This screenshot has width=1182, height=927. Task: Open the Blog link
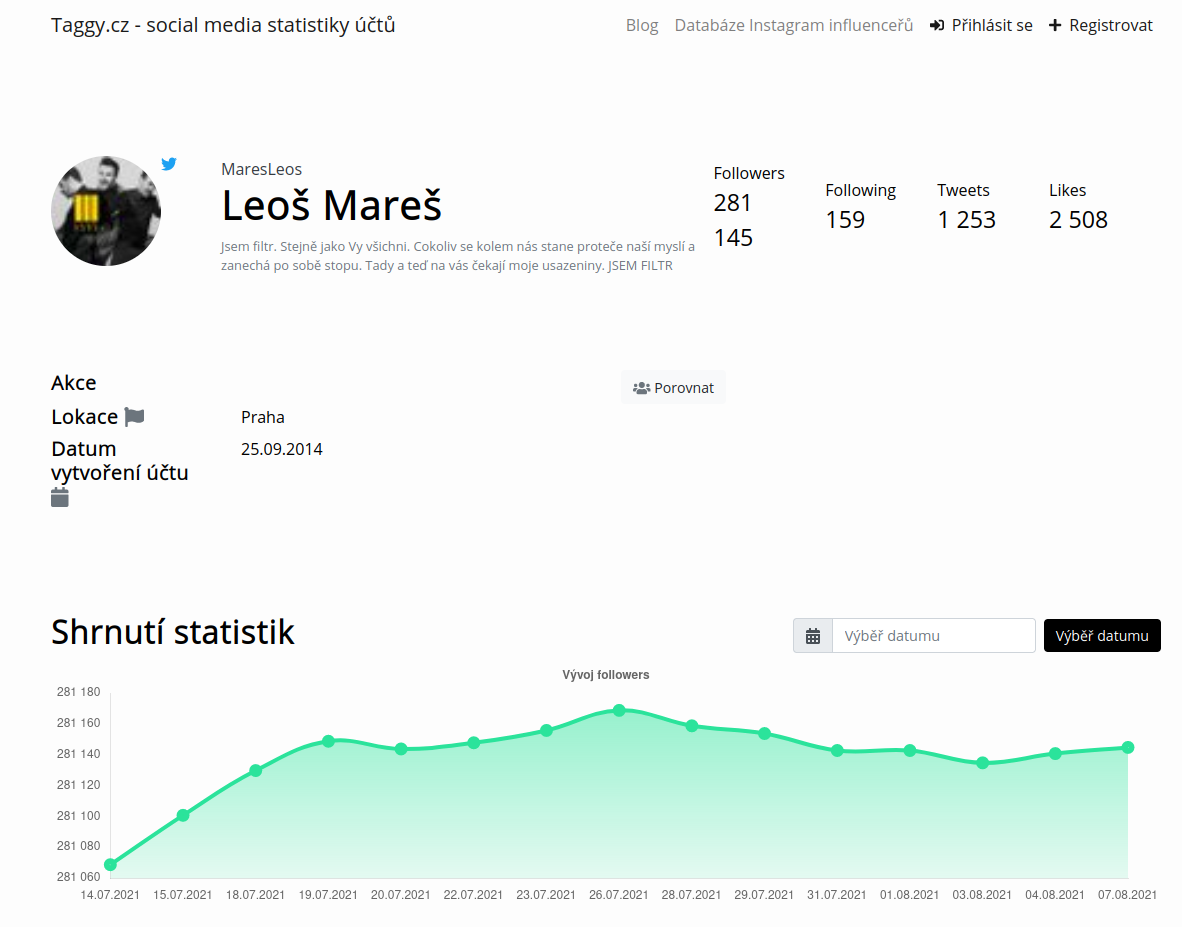[x=642, y=26]
